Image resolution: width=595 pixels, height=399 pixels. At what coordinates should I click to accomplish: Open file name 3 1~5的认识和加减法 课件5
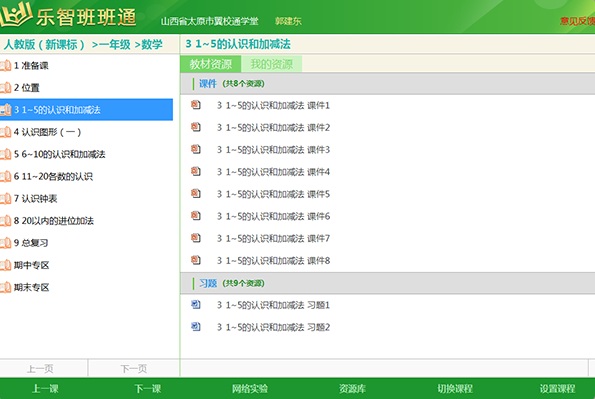[273, 194]
